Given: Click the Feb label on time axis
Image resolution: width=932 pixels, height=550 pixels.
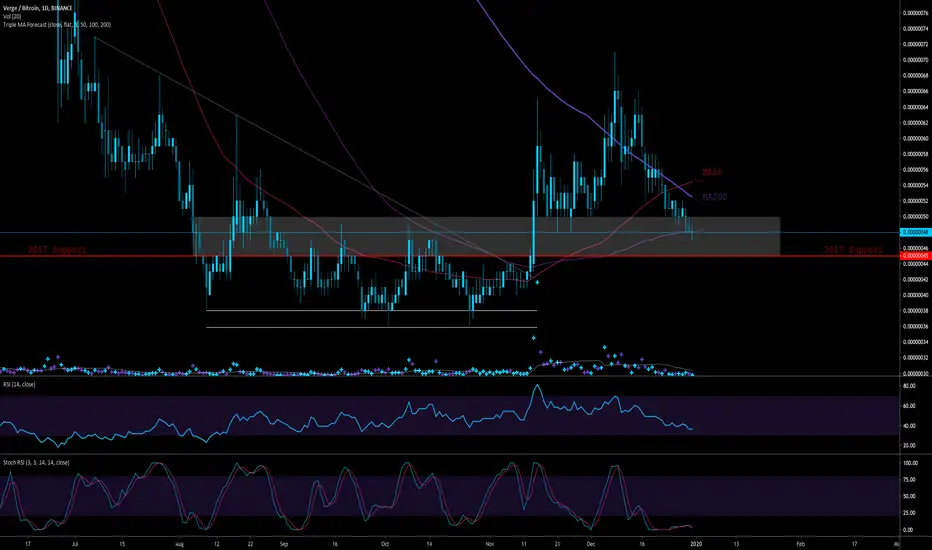Looking at the screenshot, I should pos(800,543).
